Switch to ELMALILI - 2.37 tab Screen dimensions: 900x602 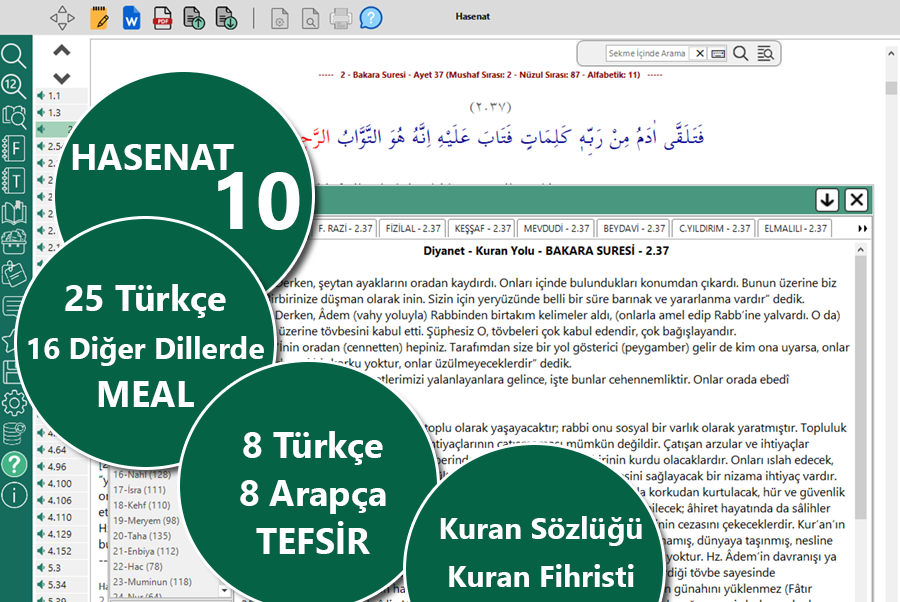(795, 228)
